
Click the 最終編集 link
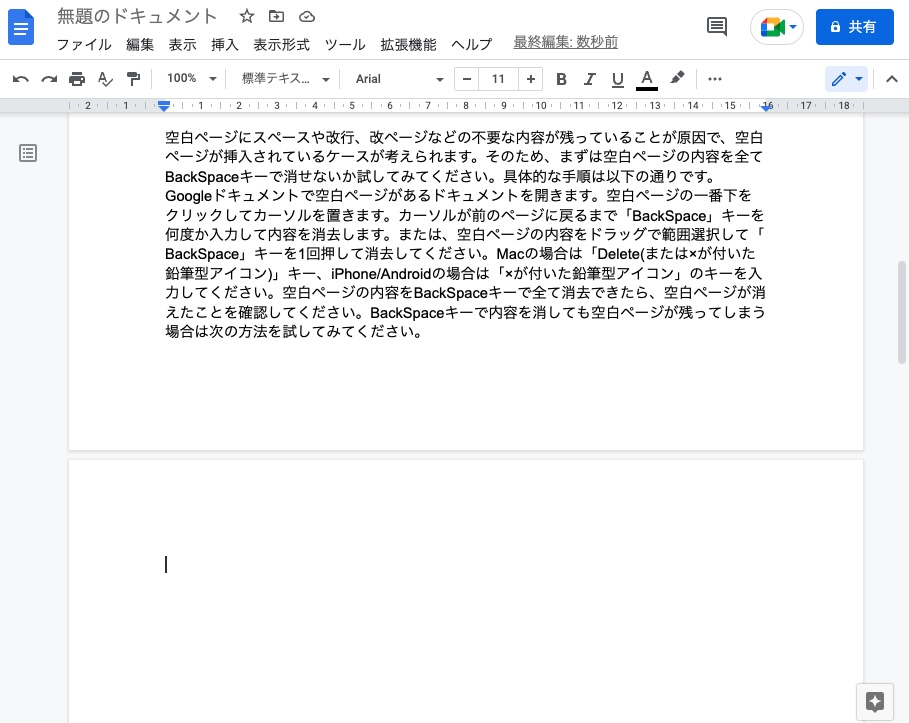565,42
